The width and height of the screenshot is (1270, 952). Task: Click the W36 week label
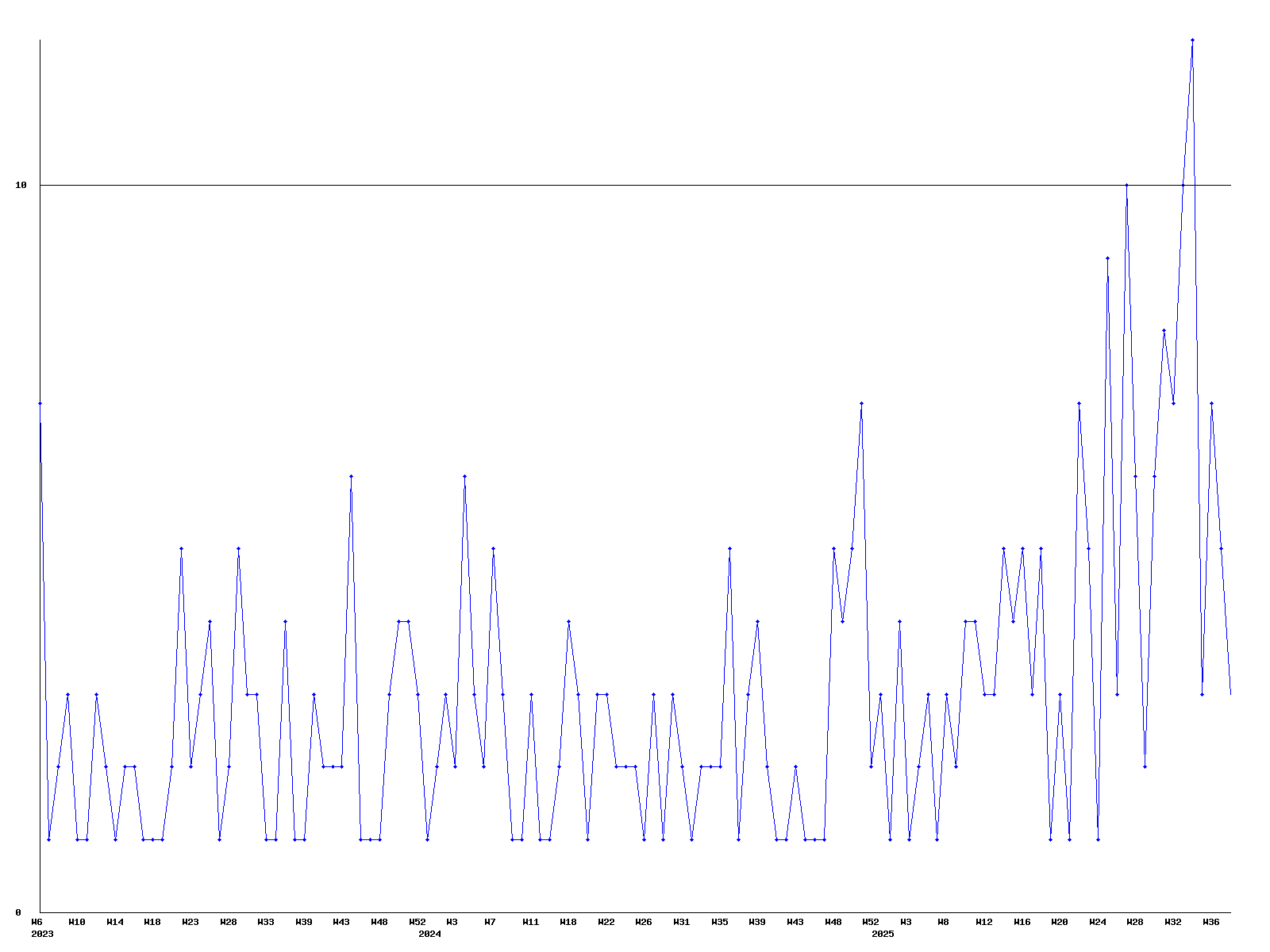[1211, 922]
